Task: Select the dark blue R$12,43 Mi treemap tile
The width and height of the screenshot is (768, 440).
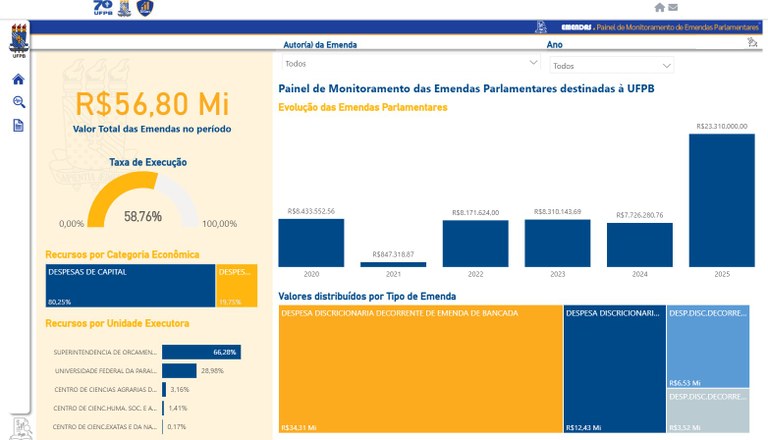Action: [613, 370]
